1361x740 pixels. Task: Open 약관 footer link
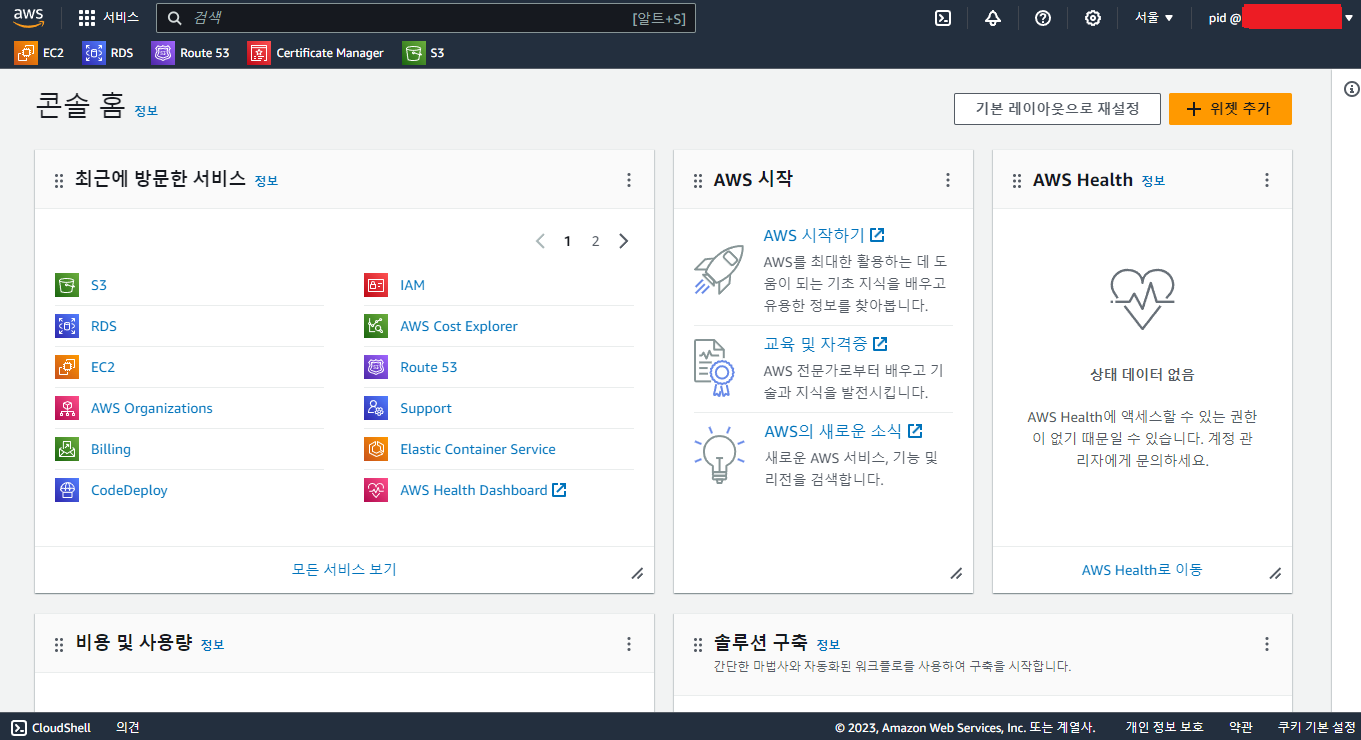point(1240,727)
